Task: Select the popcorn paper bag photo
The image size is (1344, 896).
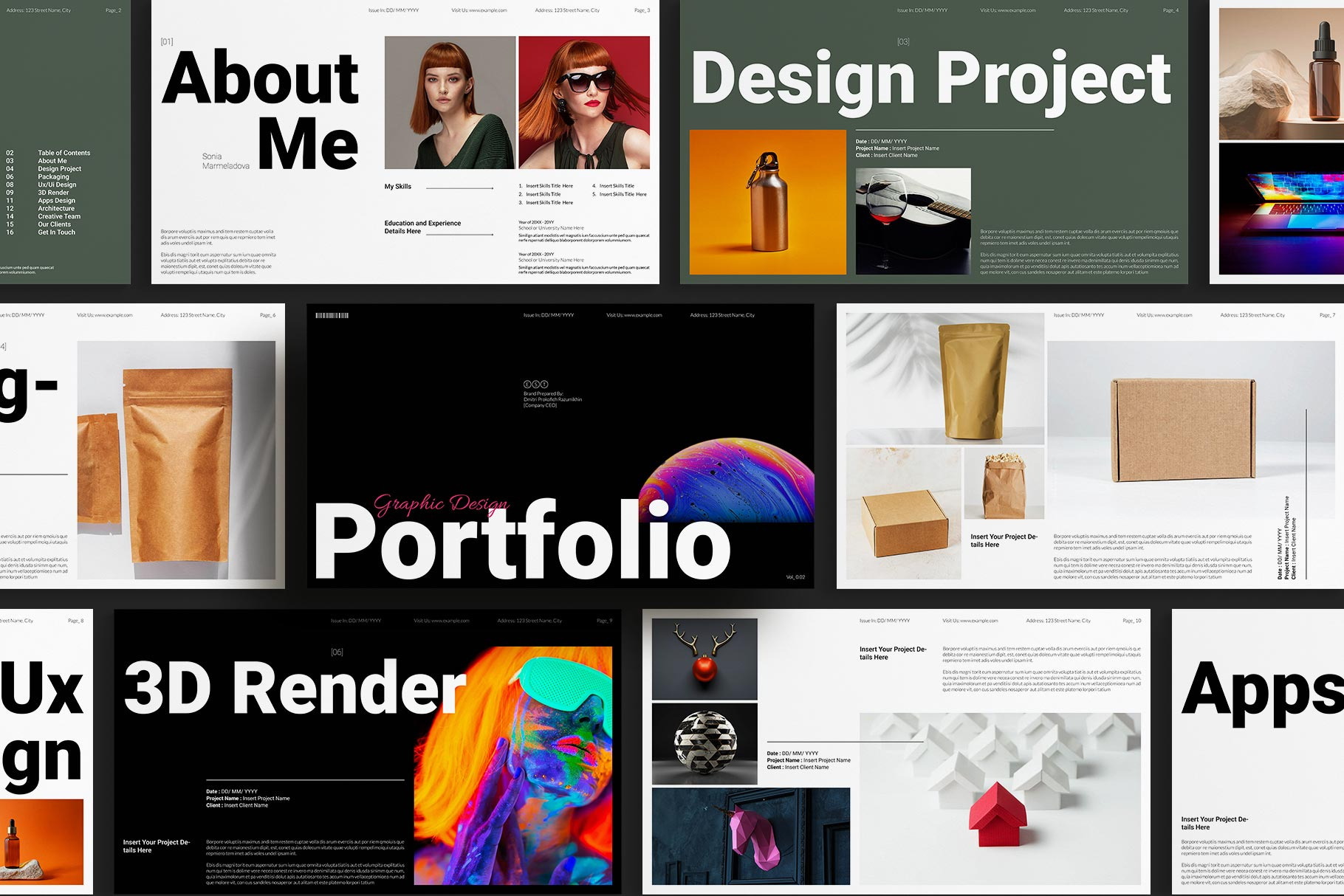Action: coord(1004,483)
